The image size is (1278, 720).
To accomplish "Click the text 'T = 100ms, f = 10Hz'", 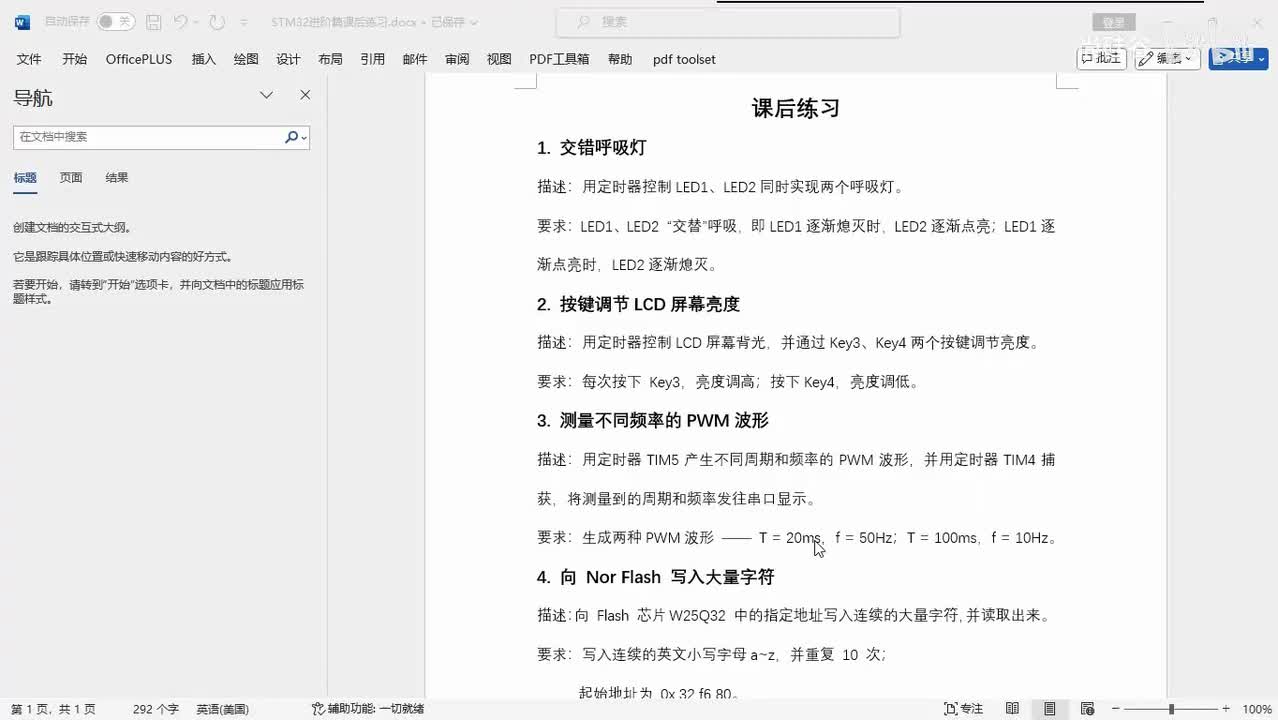I will point(977,538).
